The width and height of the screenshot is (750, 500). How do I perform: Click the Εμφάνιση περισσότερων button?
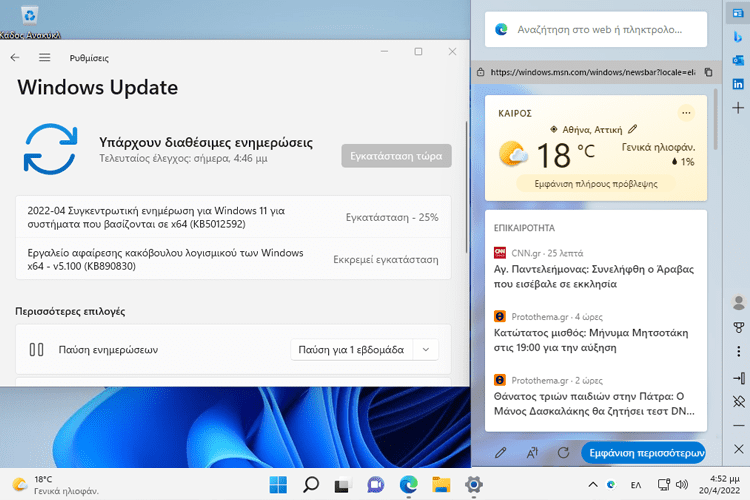point(644,453)
